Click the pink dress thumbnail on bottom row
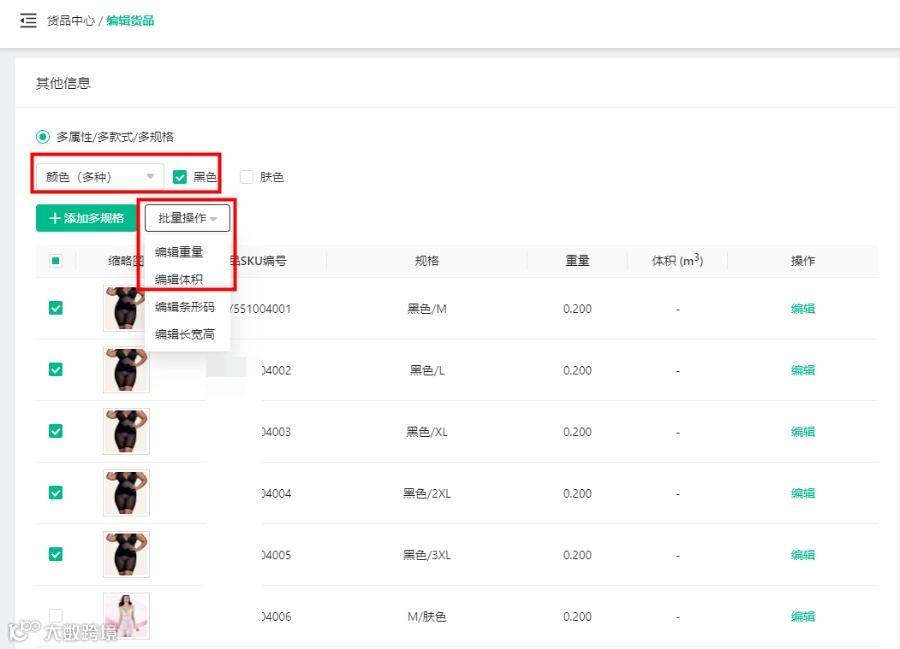This screenshot has height=649, width=900. coord(125,616)
